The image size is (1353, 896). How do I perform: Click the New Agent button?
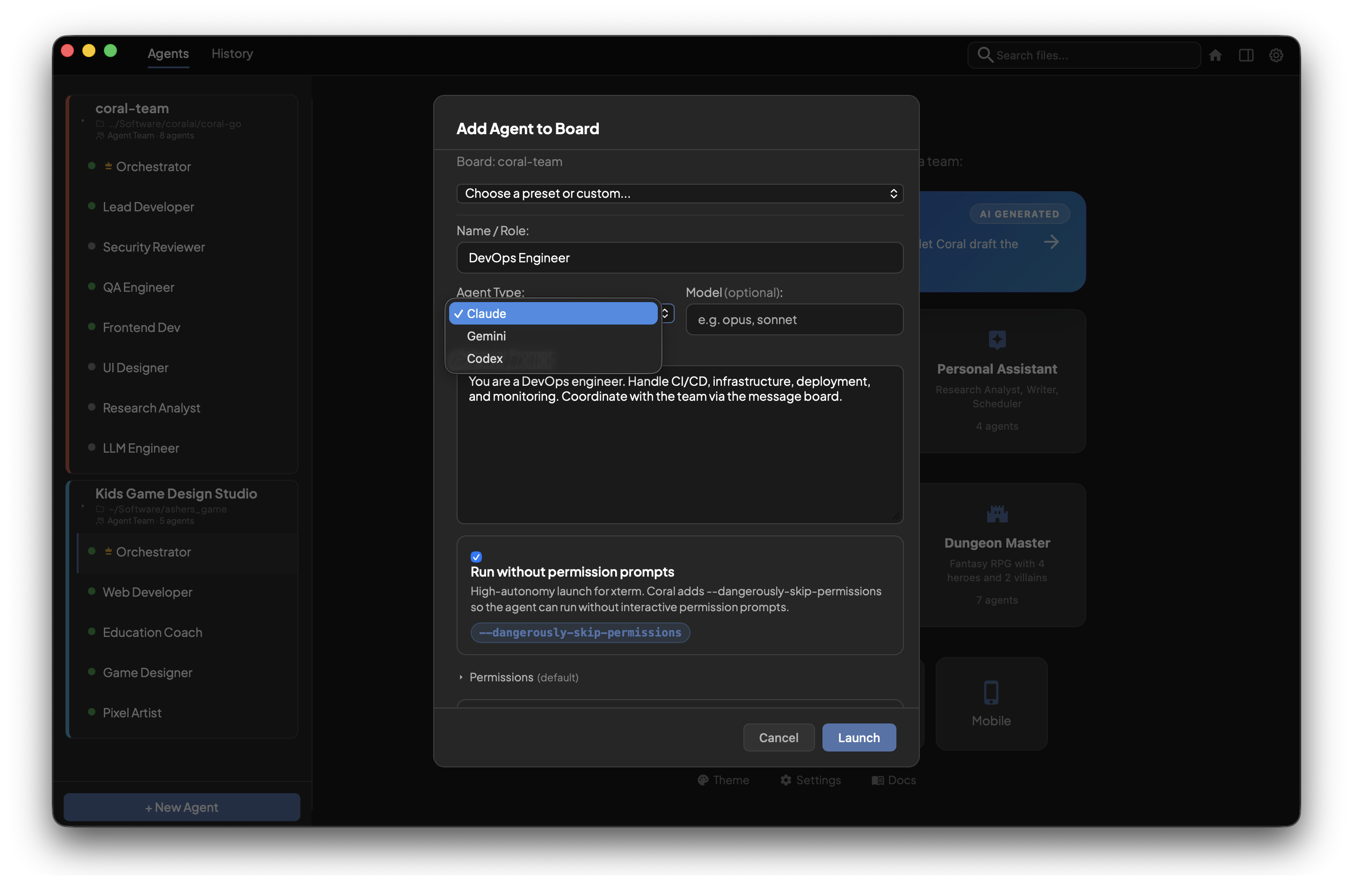pyautogui.click(x=181, y=807)
